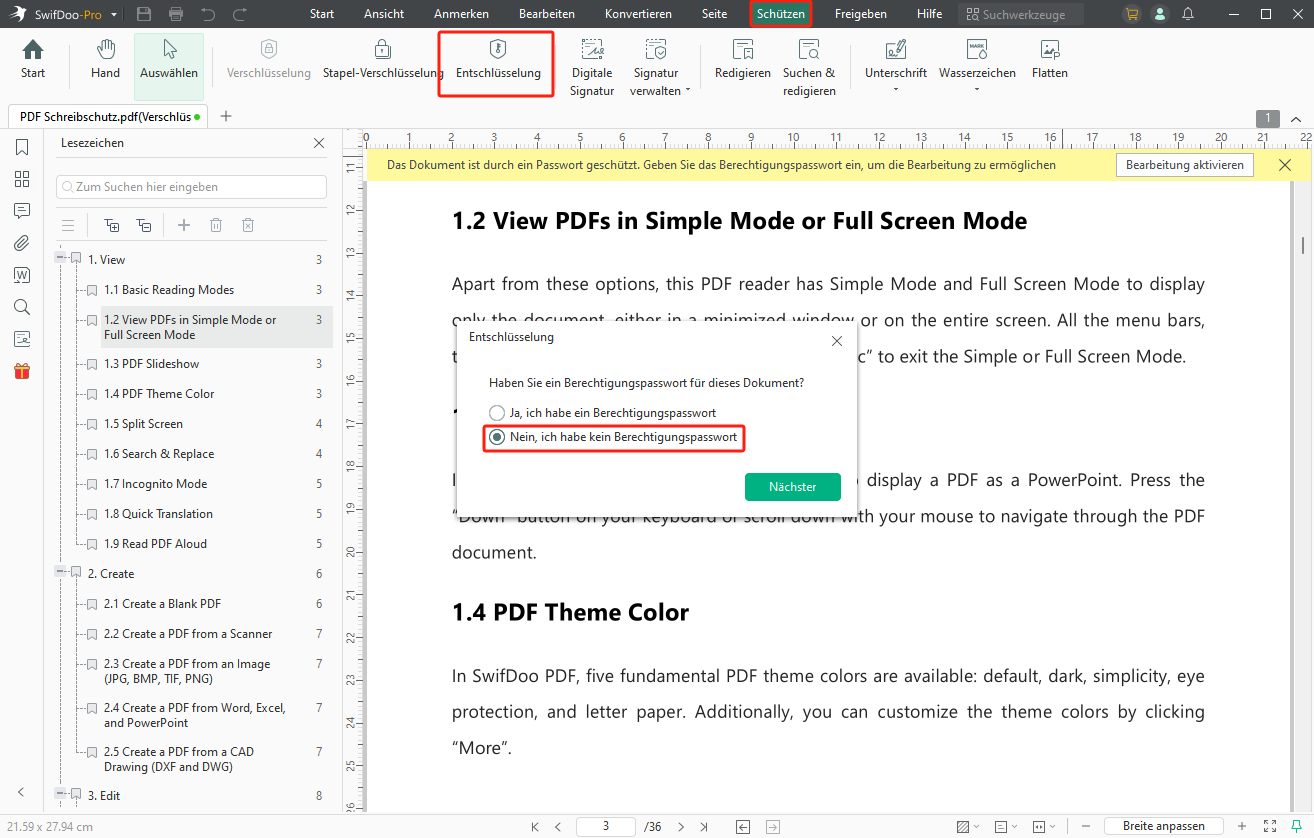Open the Stapel-Verschlüsselung tool
This screenshot has height=838, width=1314.
[383, 59]
